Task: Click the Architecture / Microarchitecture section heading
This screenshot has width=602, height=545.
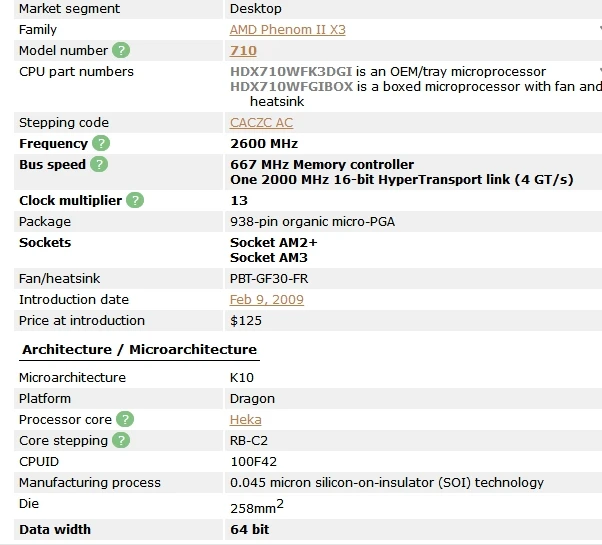Action: pyautogui.click(x=139, y=350)
